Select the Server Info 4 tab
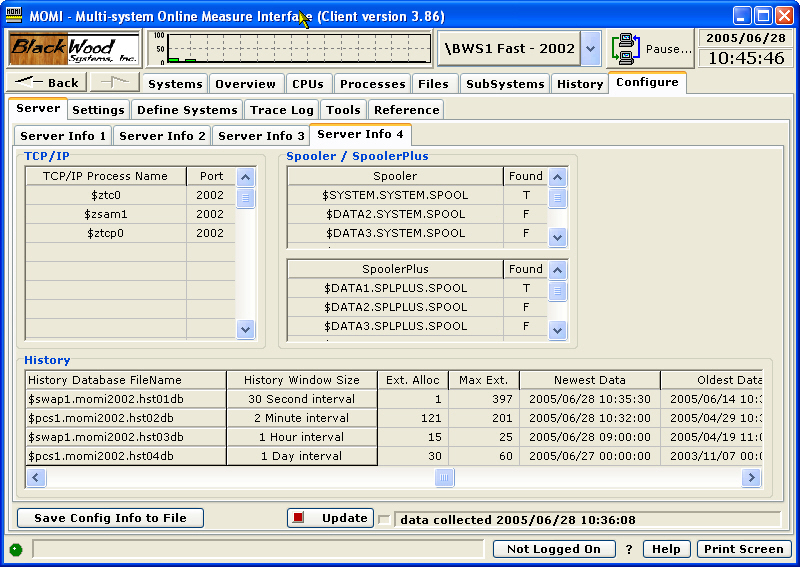Screen dimensions: 800x567 [360, 134]
